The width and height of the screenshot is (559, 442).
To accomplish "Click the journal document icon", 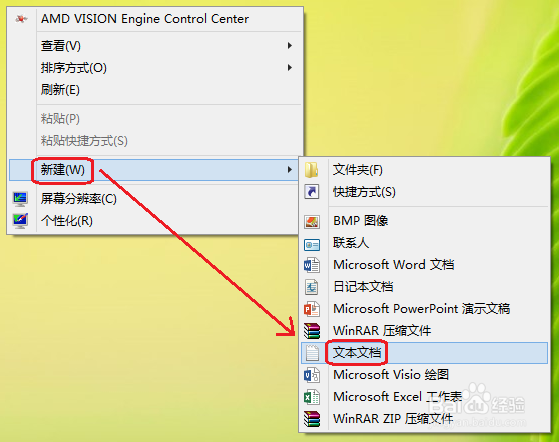I will pos(312,287).
